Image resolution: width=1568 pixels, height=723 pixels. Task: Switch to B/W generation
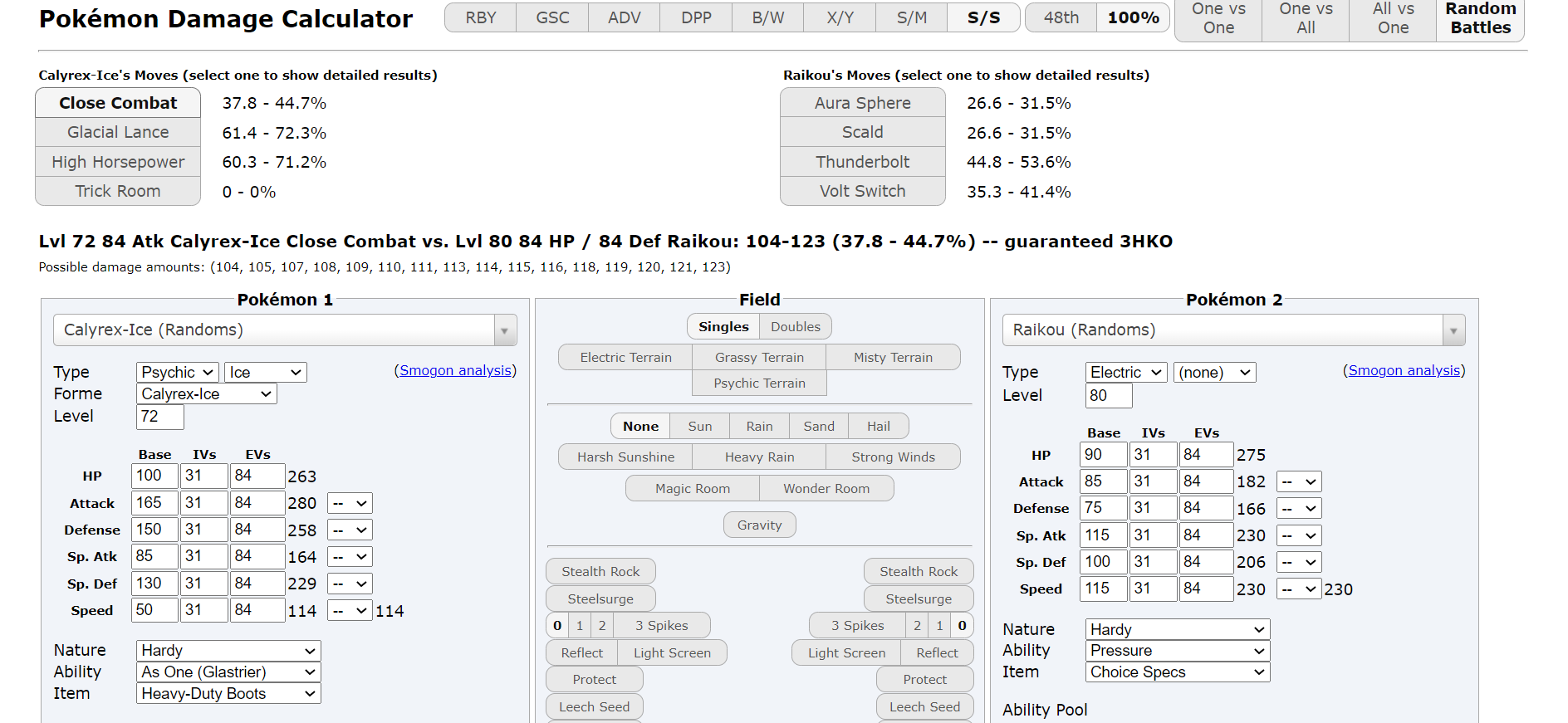768,17
